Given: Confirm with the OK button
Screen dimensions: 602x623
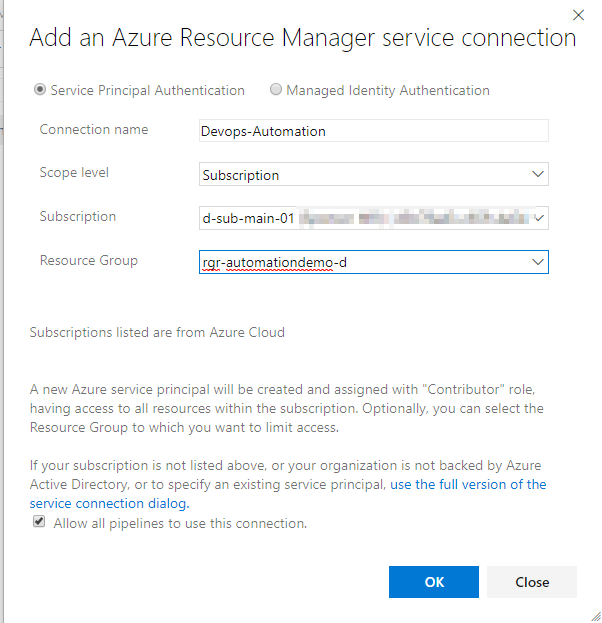Looking at the screenshot, I should pos(434,582).
